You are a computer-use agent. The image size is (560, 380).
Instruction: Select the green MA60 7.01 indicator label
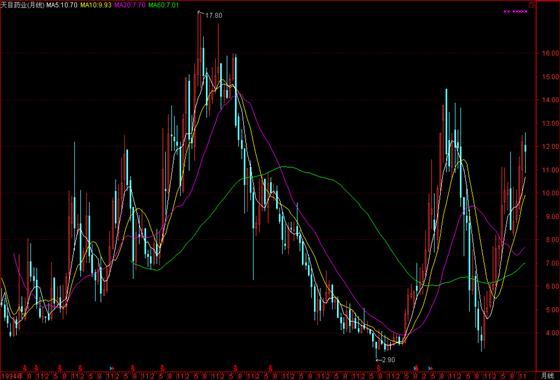click(164, 5)
